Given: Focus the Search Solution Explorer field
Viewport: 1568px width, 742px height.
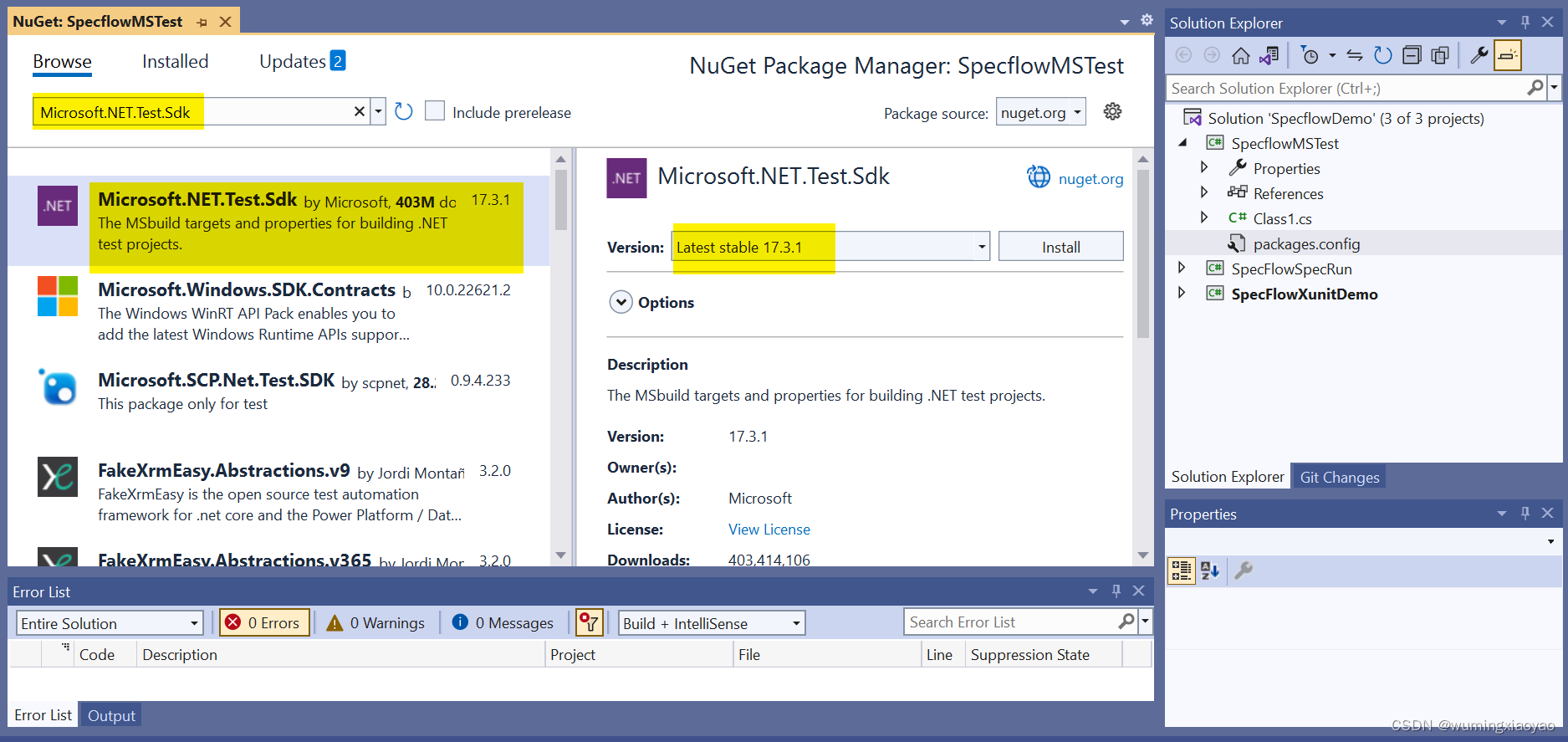Looking at the screenshot, I should [x=1346, y=88].
